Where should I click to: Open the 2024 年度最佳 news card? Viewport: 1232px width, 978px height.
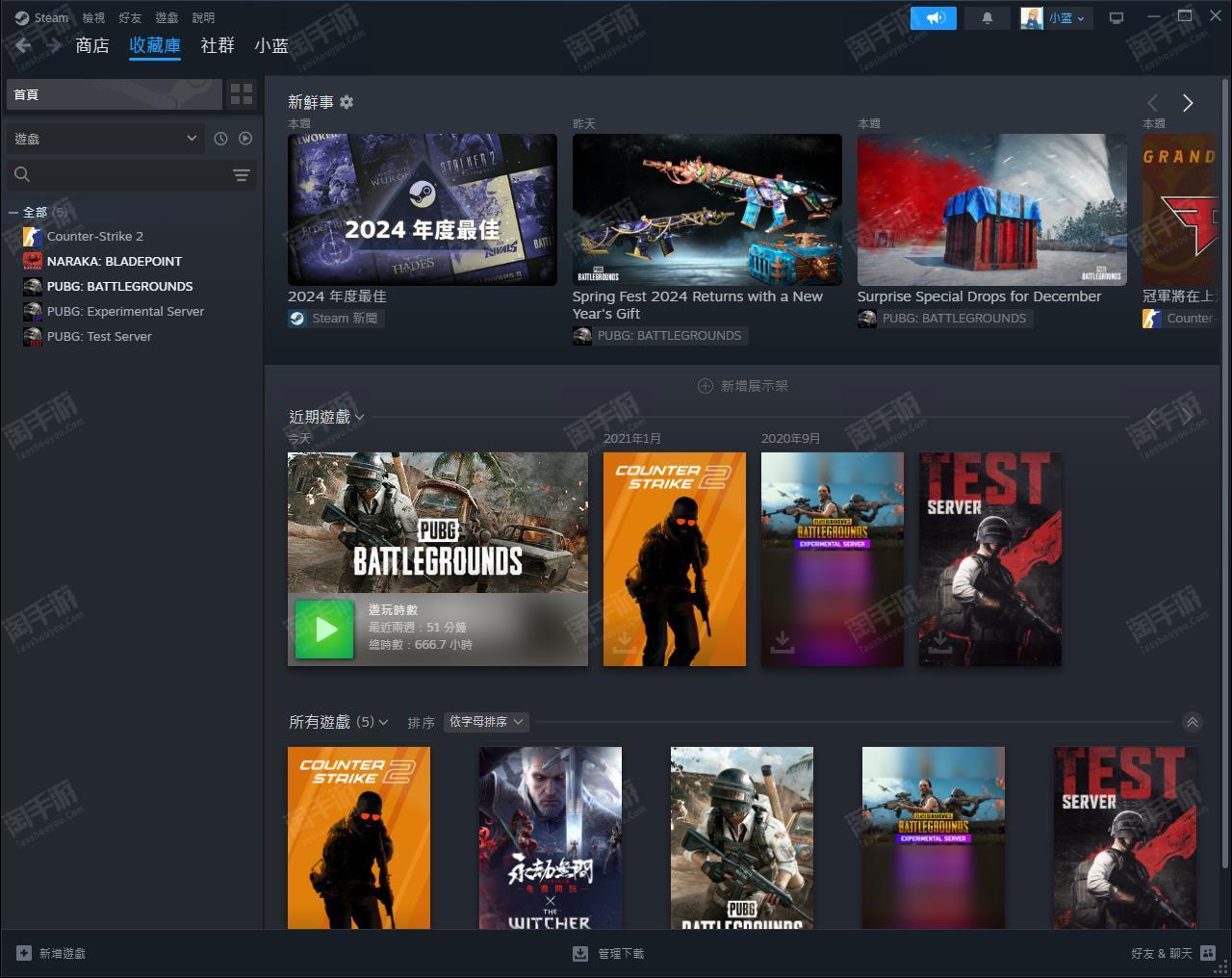click(x=423, y=209)
